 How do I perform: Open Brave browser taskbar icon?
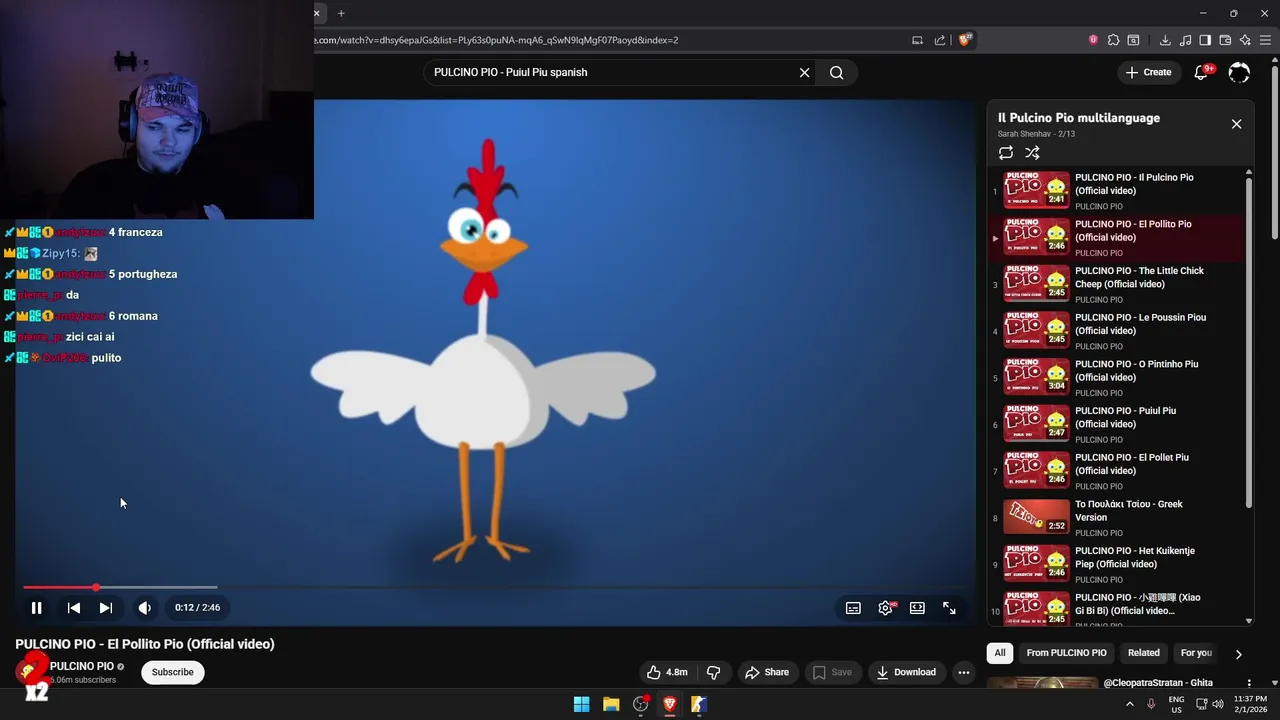670,704
